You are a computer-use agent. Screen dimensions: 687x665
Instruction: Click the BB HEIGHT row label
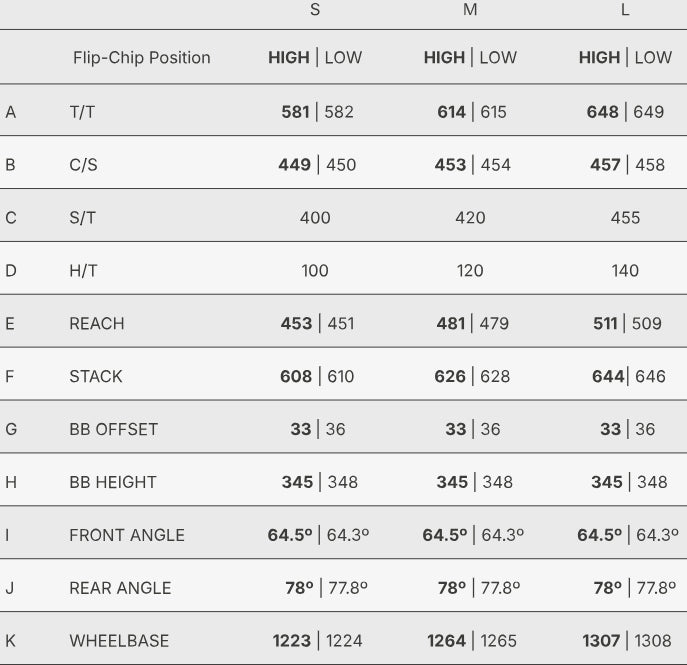(113, 483)
